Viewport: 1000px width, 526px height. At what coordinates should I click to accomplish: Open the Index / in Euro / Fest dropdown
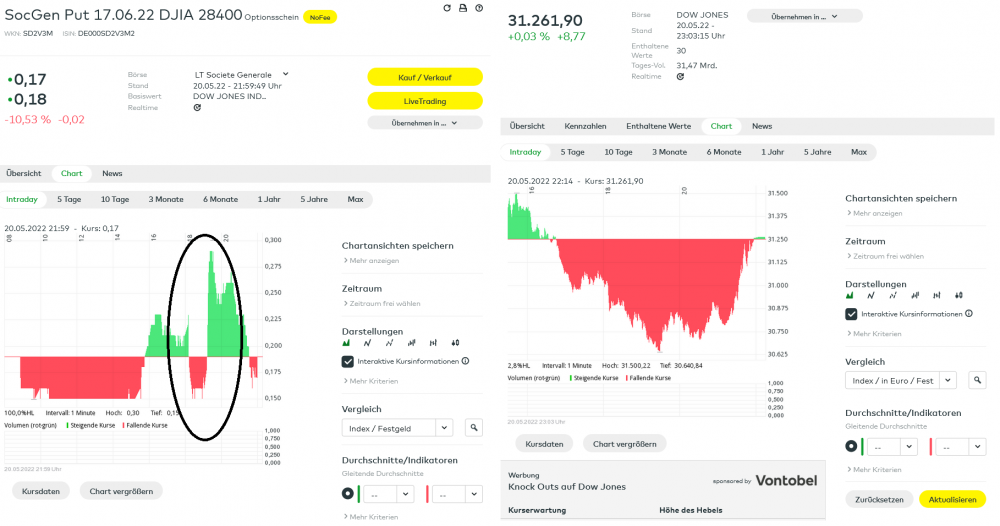click(901, 381)
